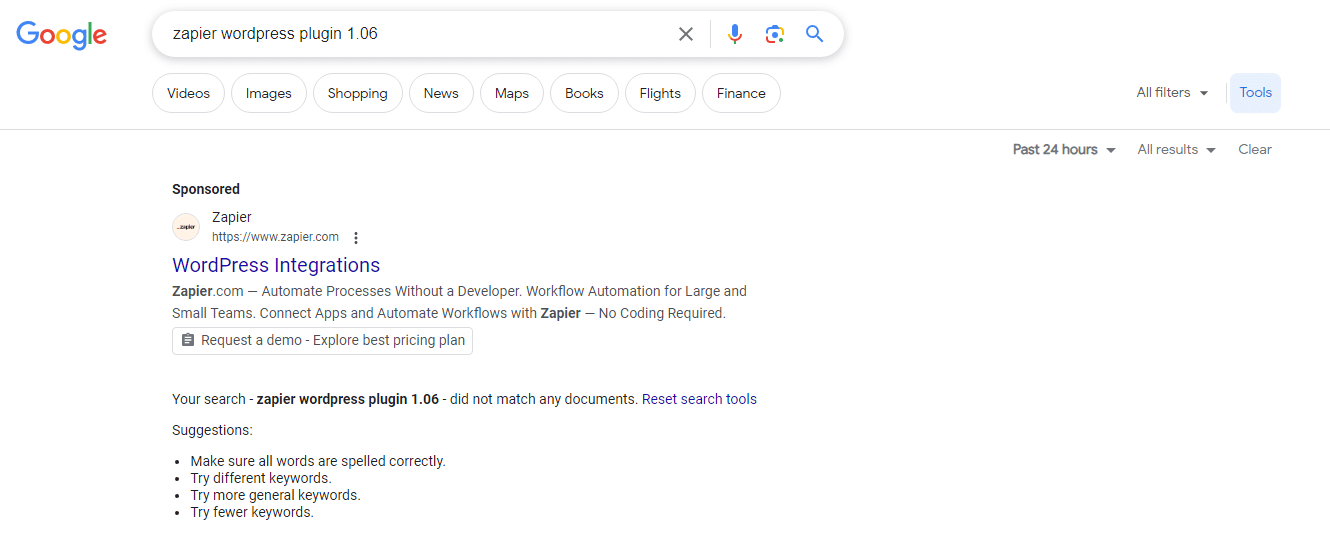The width and height of the screenshot is (1330, 550).
Task: Toggle the Tools button
Action: pos(1255,93)
